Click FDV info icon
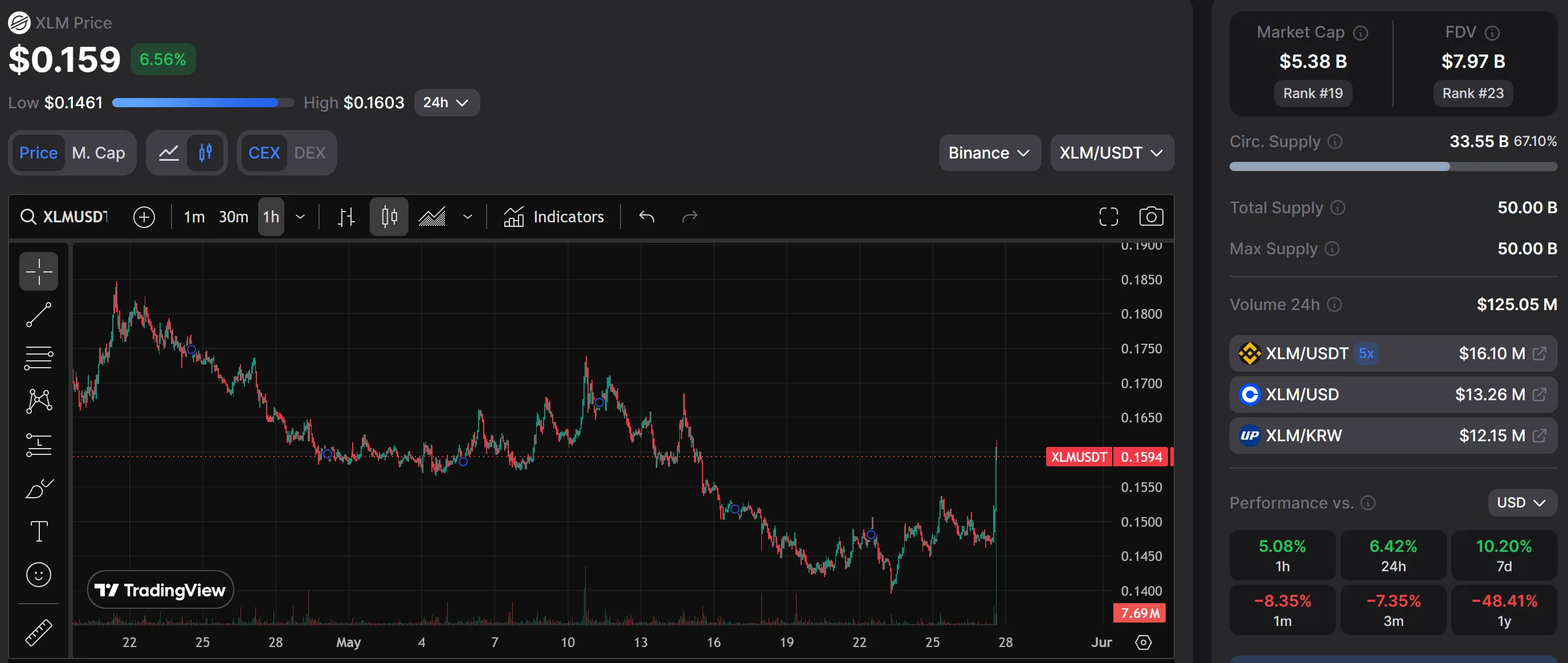 click(1492, 33)
